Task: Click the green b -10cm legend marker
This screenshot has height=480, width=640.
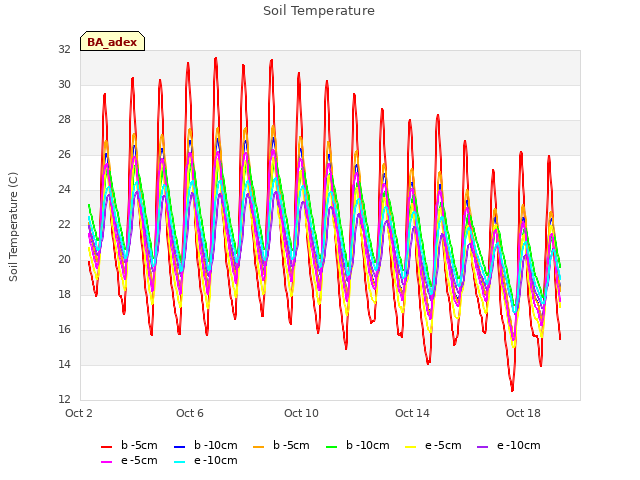Action: (x=332, y=447)
